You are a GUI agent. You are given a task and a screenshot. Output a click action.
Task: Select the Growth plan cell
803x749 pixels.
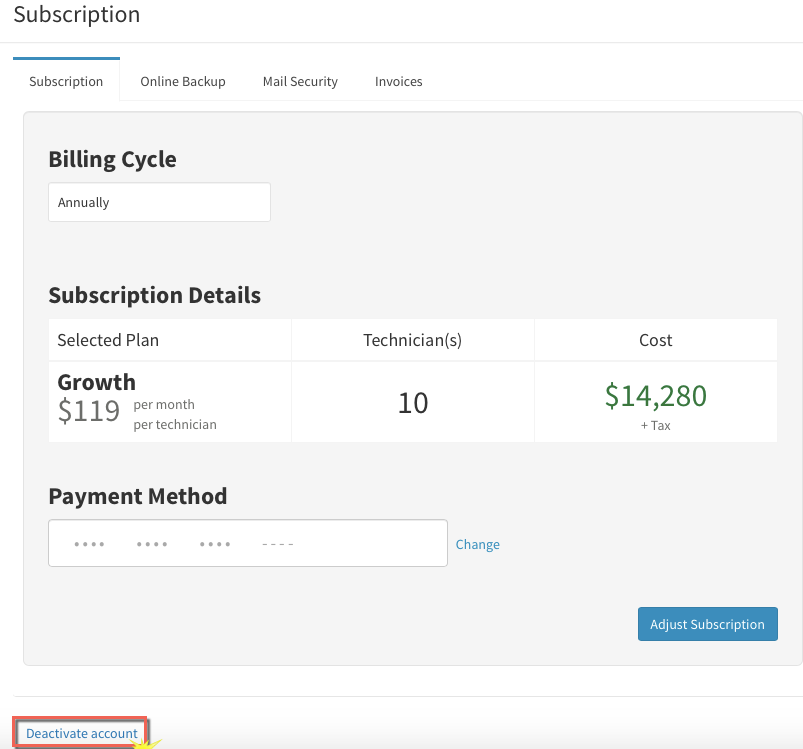(x=170, y=402)
